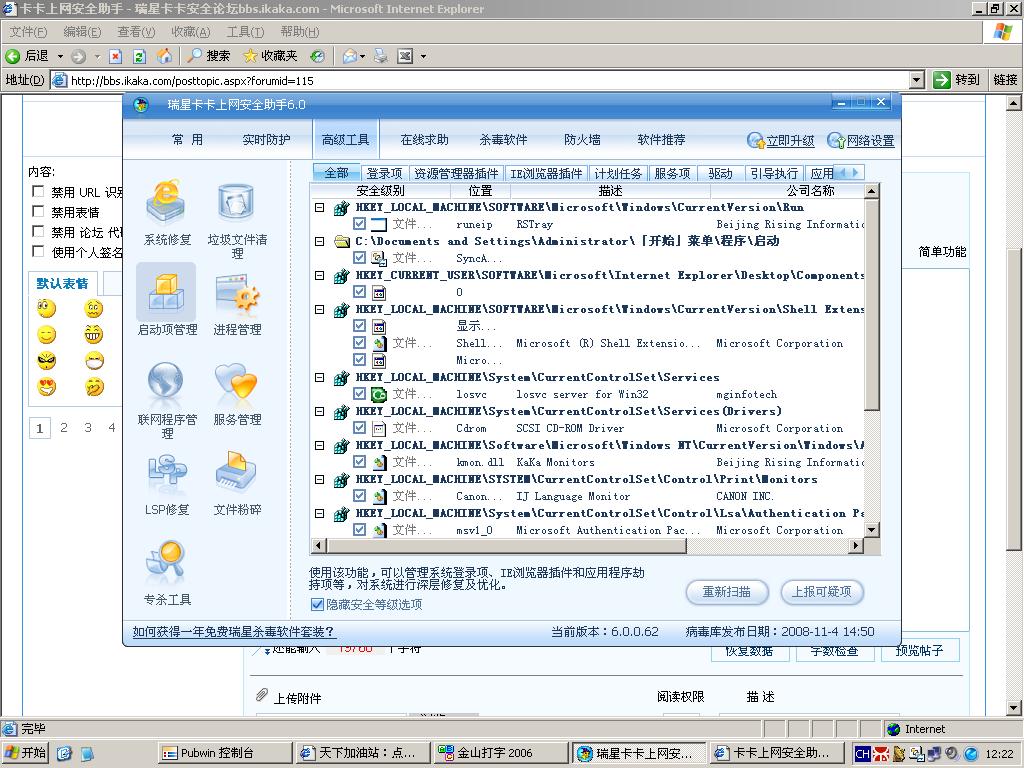1024x768 pixels.
Task: Switch to the 杀毒软件 tab
Action: (x=503, y=140)
